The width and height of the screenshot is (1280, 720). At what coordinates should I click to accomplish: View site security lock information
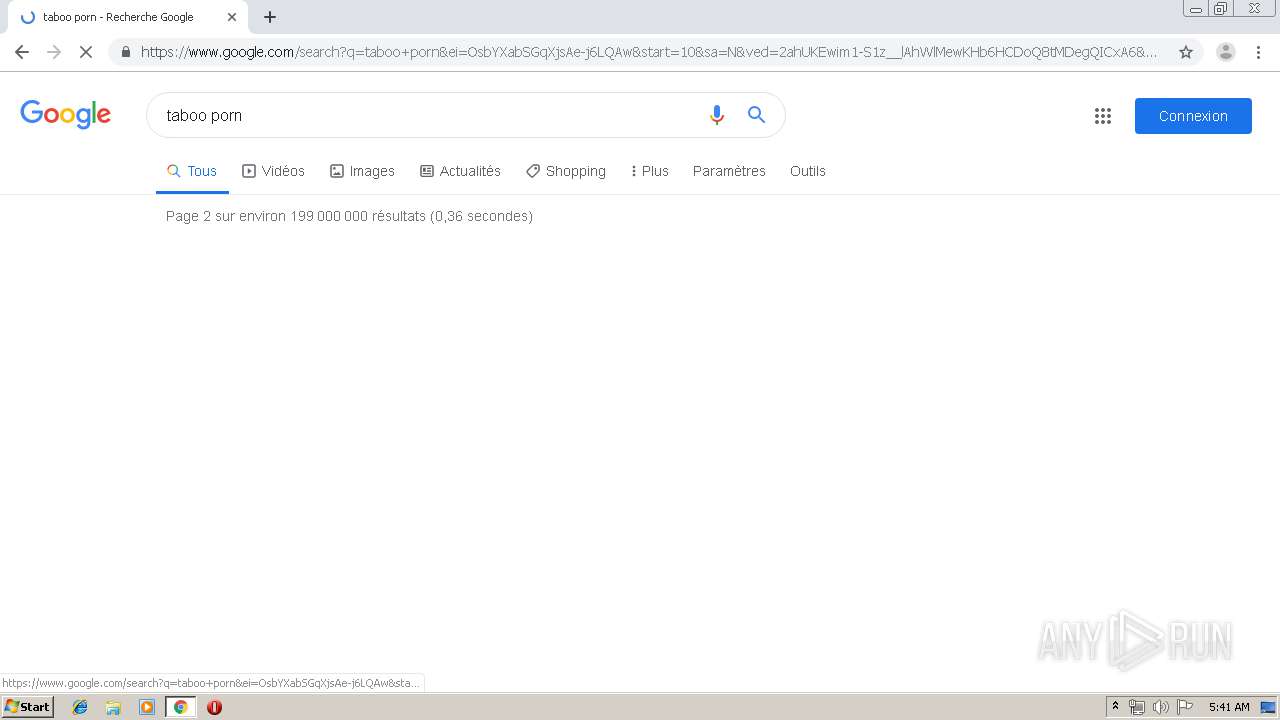click(x=126, y=52)
